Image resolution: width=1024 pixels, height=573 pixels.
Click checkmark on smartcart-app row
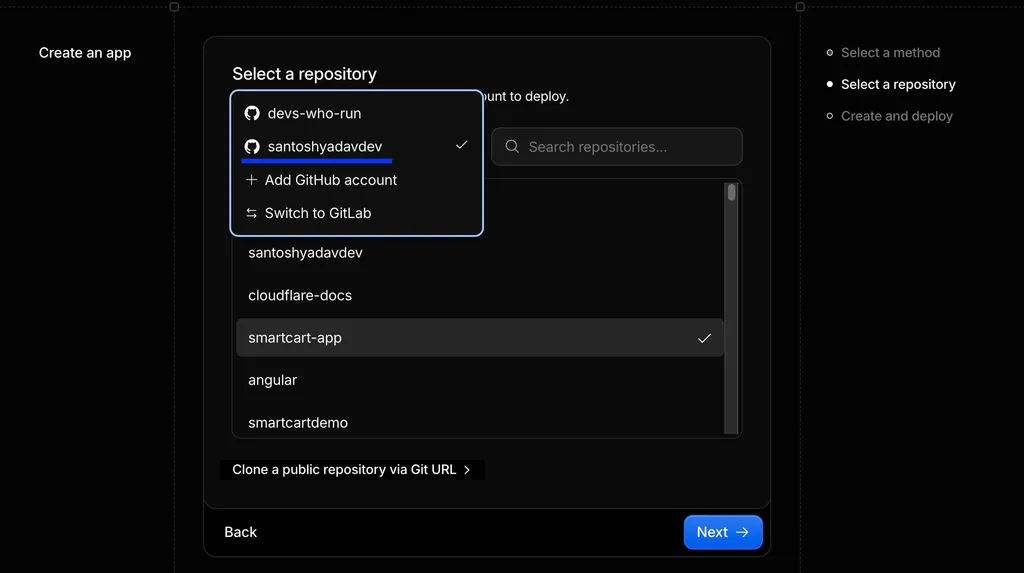704,338
